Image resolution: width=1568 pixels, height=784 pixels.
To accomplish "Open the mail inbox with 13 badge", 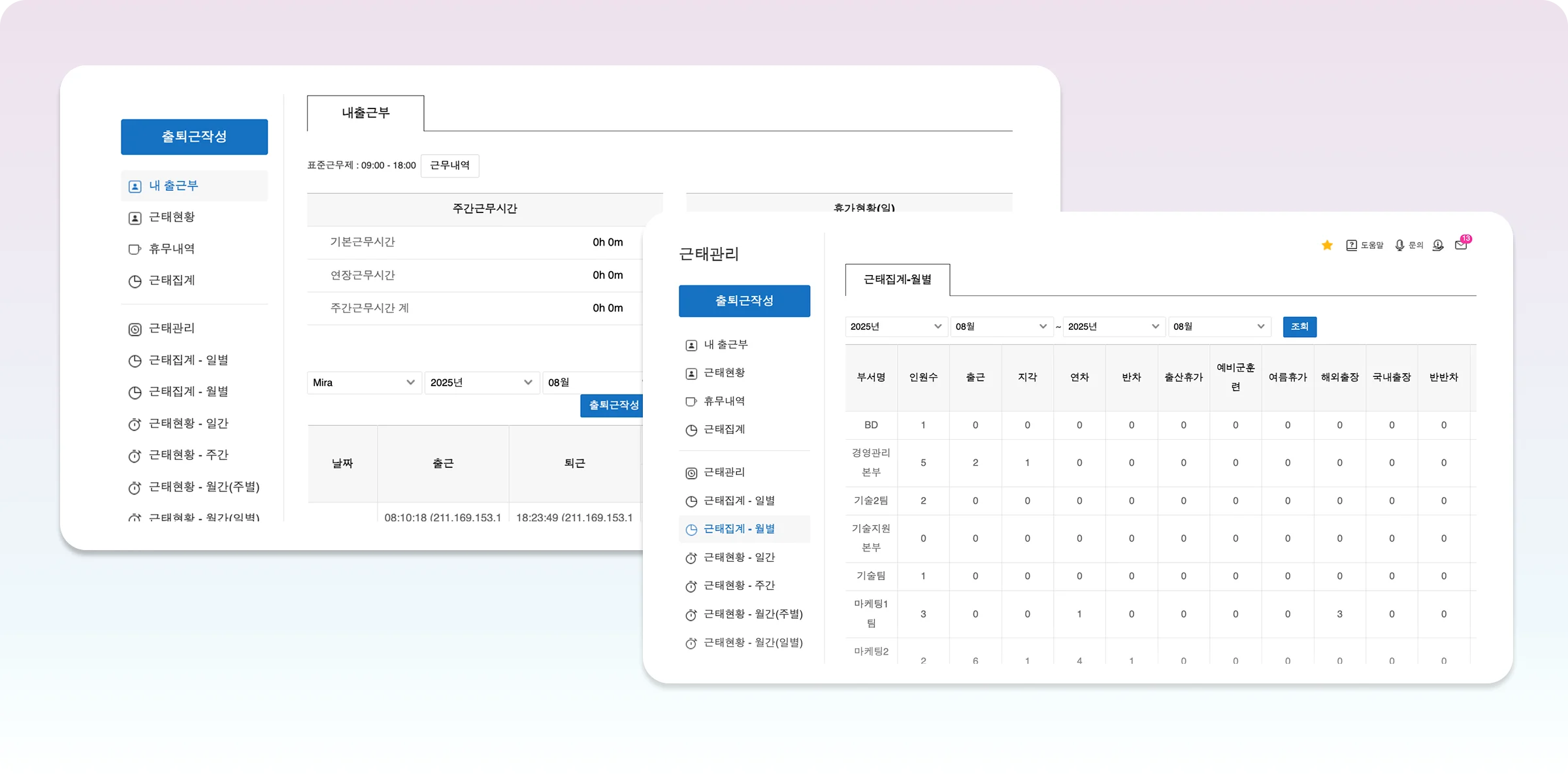I will (x=1461, y=245).
